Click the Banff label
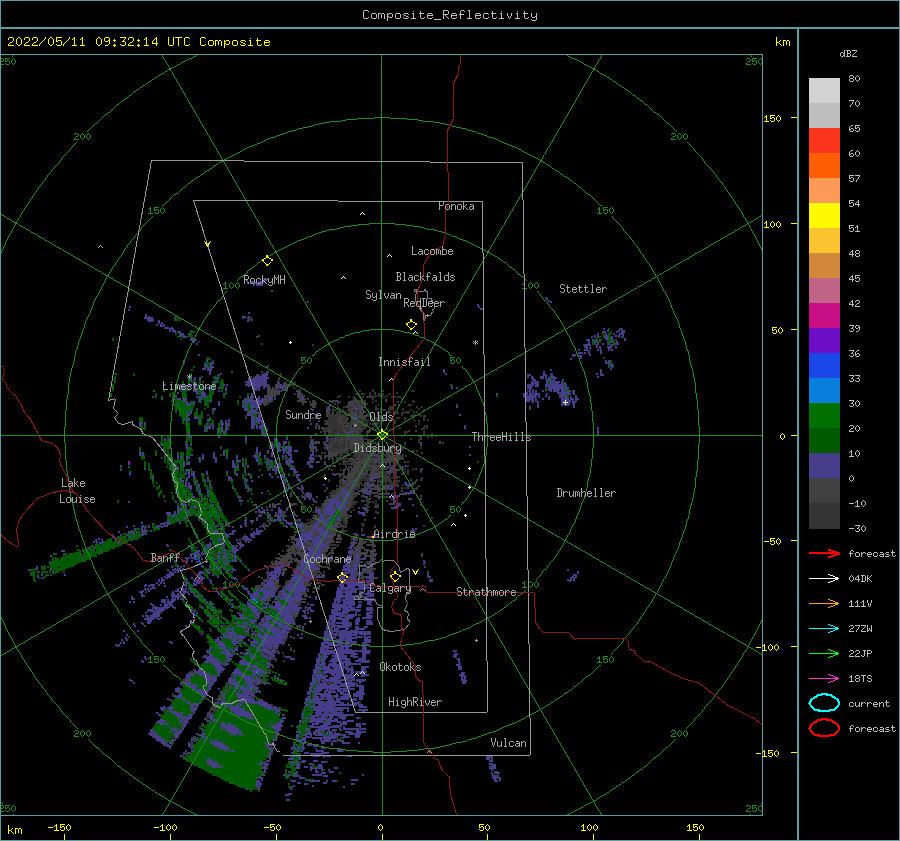The width and height of the screenshot is (900, 841). [x=165, y=557]
